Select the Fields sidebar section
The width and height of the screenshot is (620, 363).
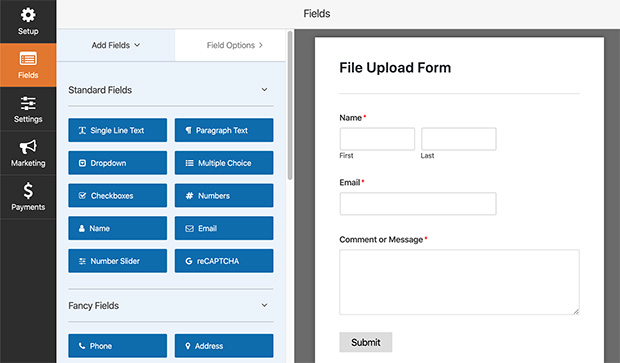28,65
